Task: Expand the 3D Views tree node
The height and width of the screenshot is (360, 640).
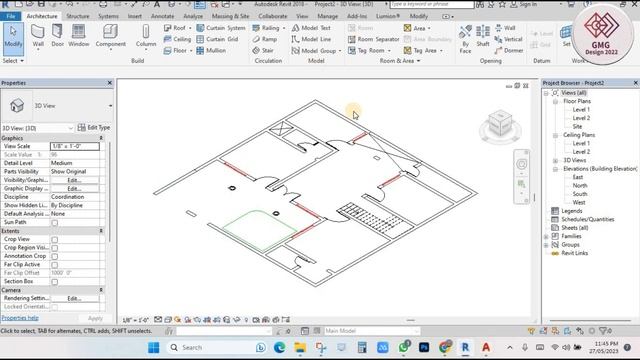Action: point(555,160)
